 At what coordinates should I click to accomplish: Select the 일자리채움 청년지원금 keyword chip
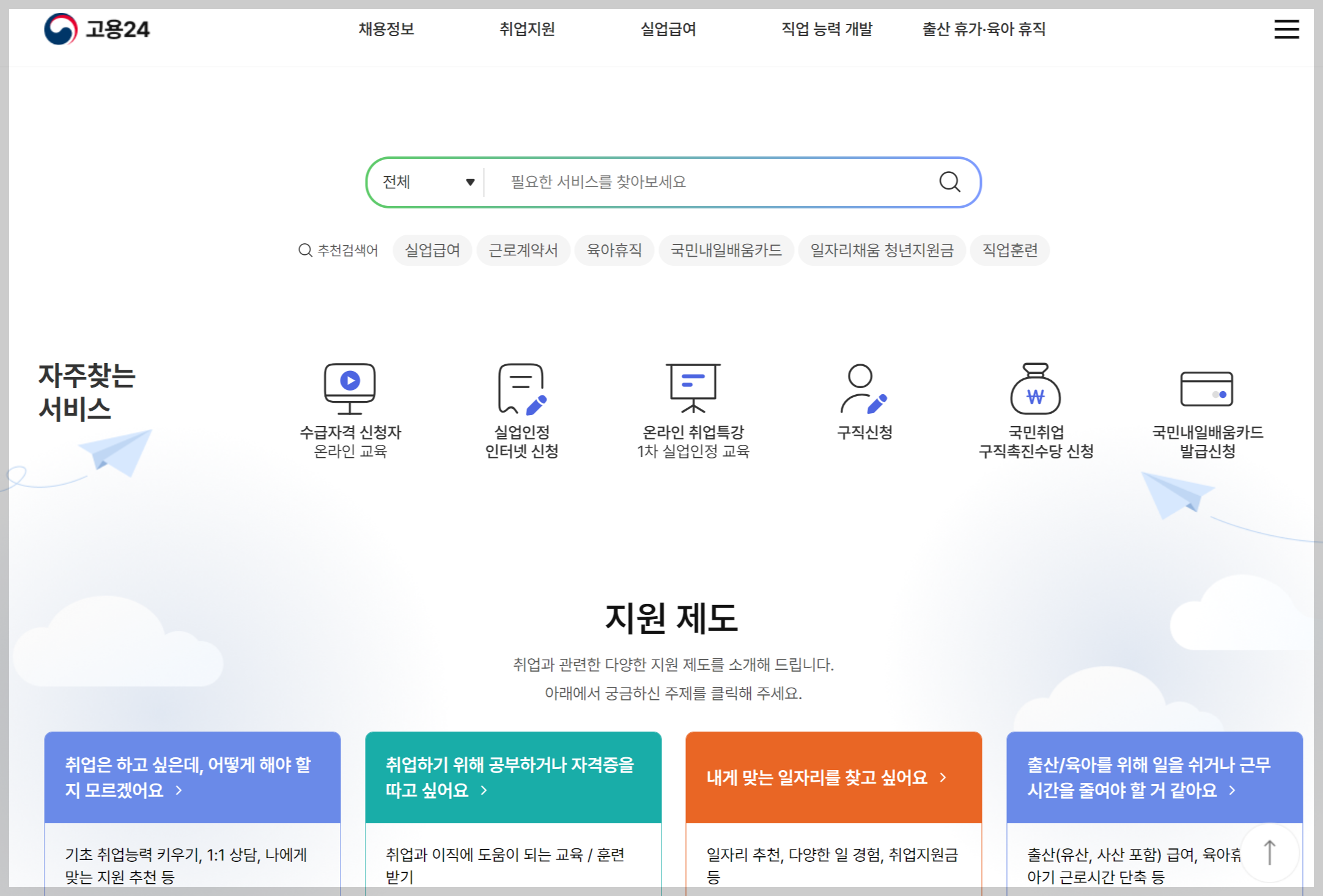(882, 250)
